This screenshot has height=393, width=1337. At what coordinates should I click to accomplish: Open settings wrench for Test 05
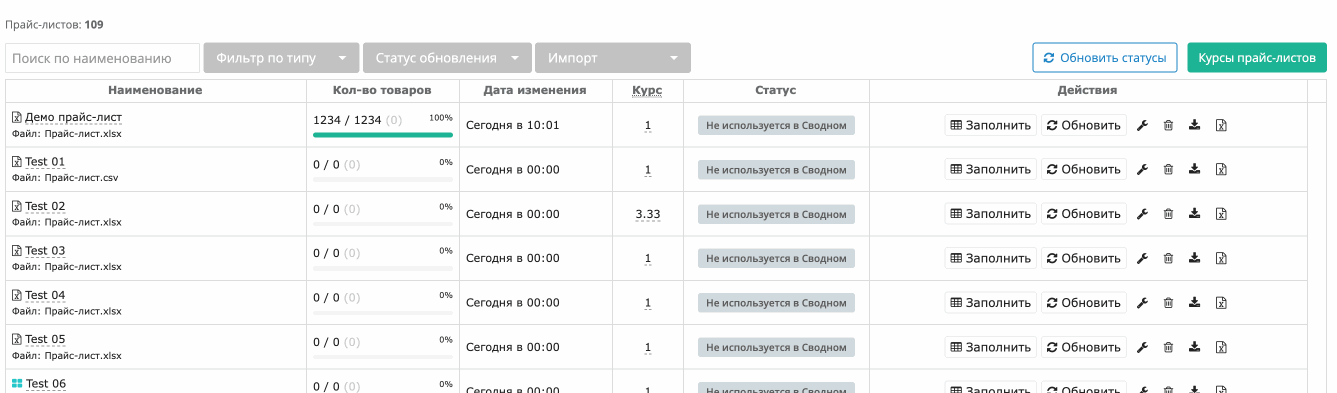[x=1142, y=347]
